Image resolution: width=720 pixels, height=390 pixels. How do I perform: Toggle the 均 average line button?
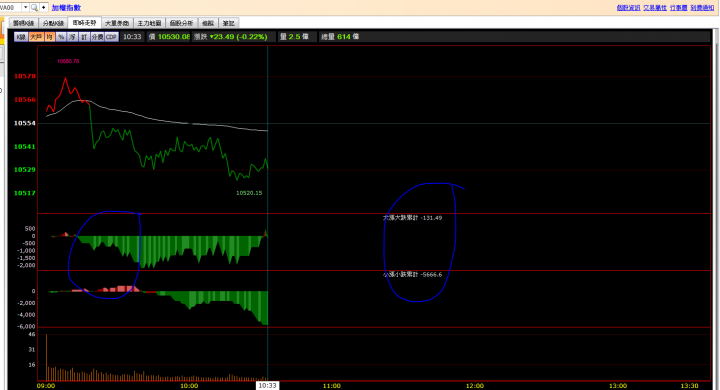tap(50, 37)
